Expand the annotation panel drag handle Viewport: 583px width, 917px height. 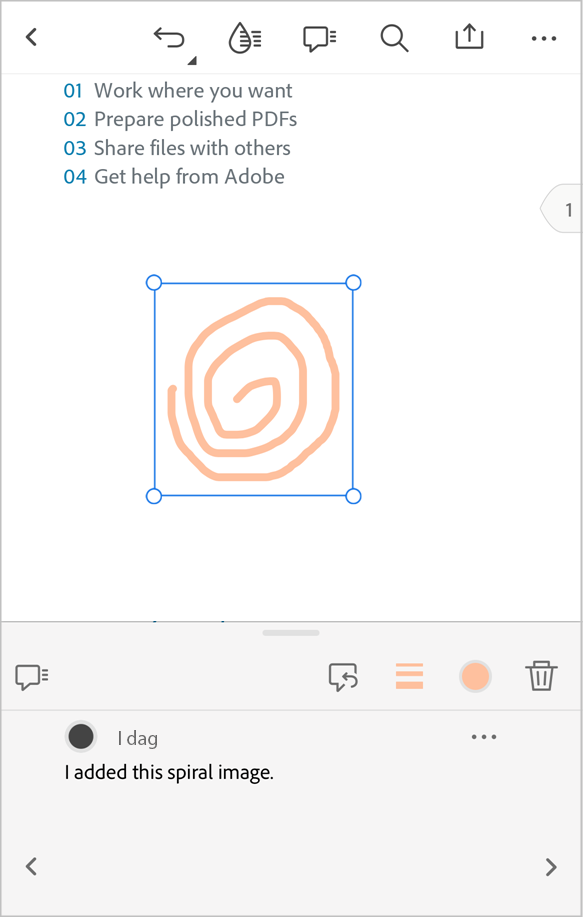(290, 631)
